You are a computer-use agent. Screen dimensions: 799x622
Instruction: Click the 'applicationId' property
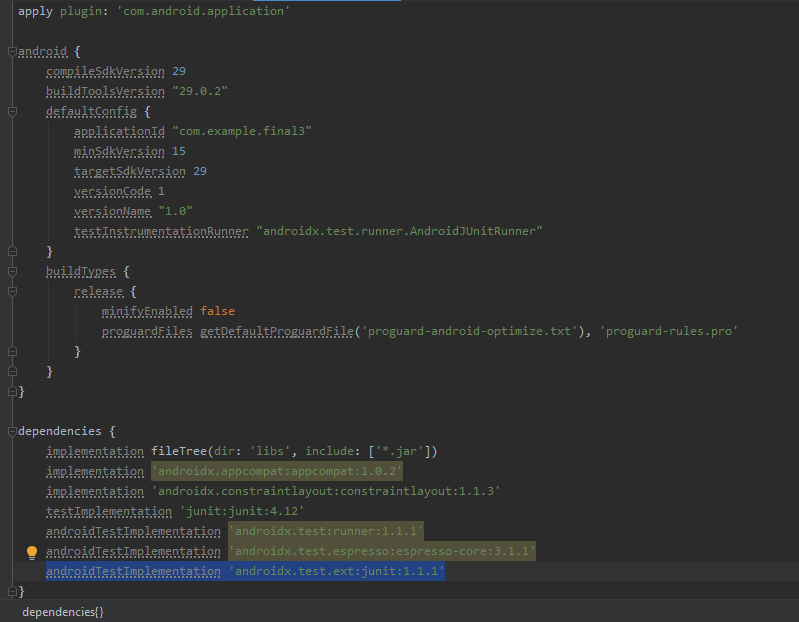(119, 131)
